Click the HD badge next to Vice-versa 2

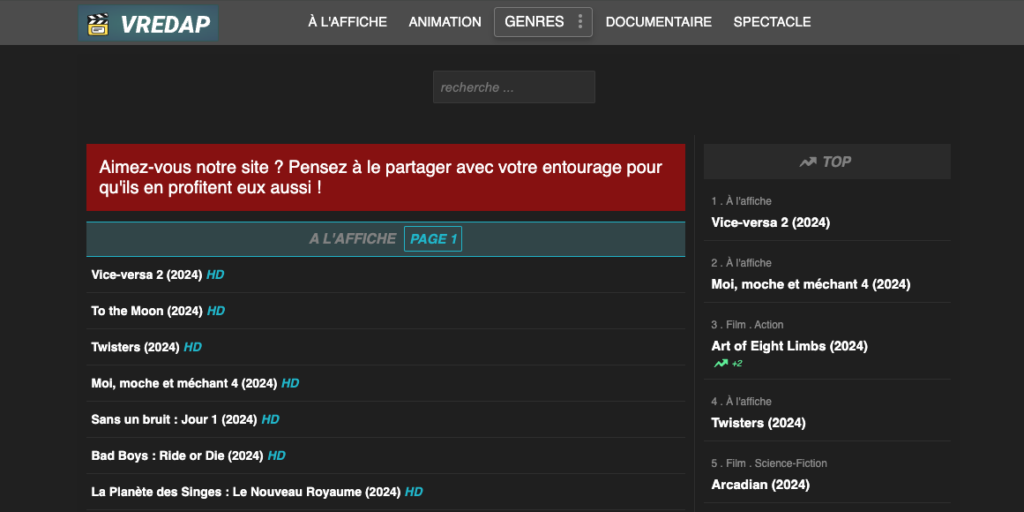[215, 275]
